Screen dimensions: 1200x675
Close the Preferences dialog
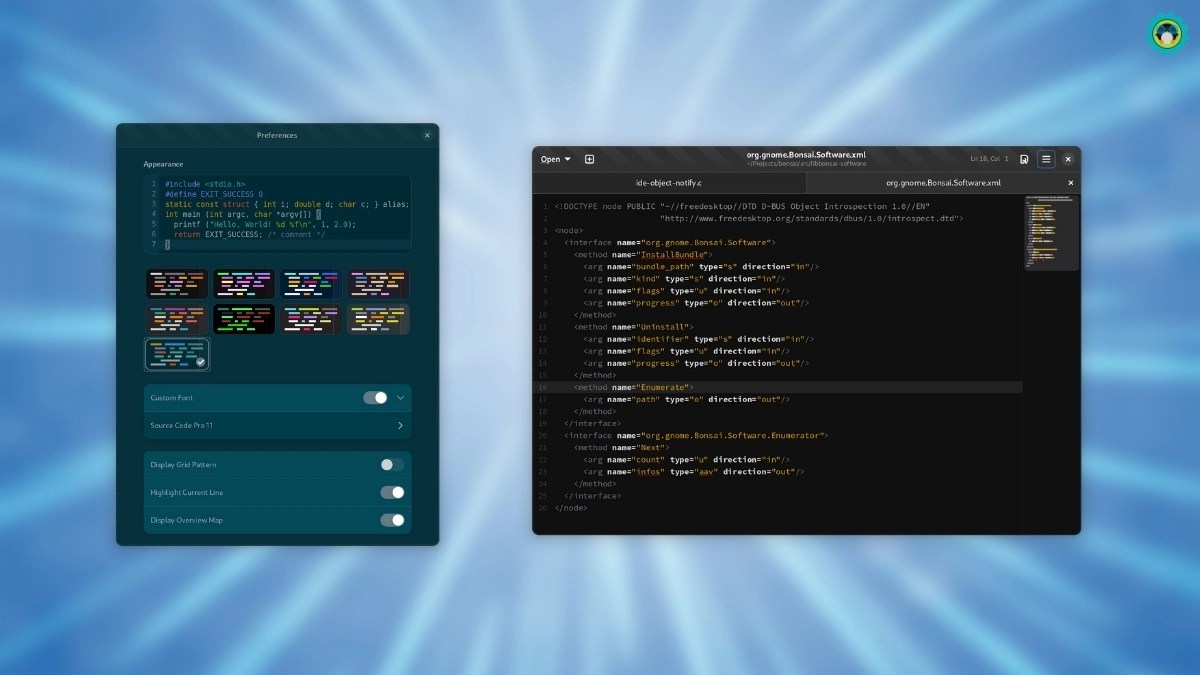(427, 135)
